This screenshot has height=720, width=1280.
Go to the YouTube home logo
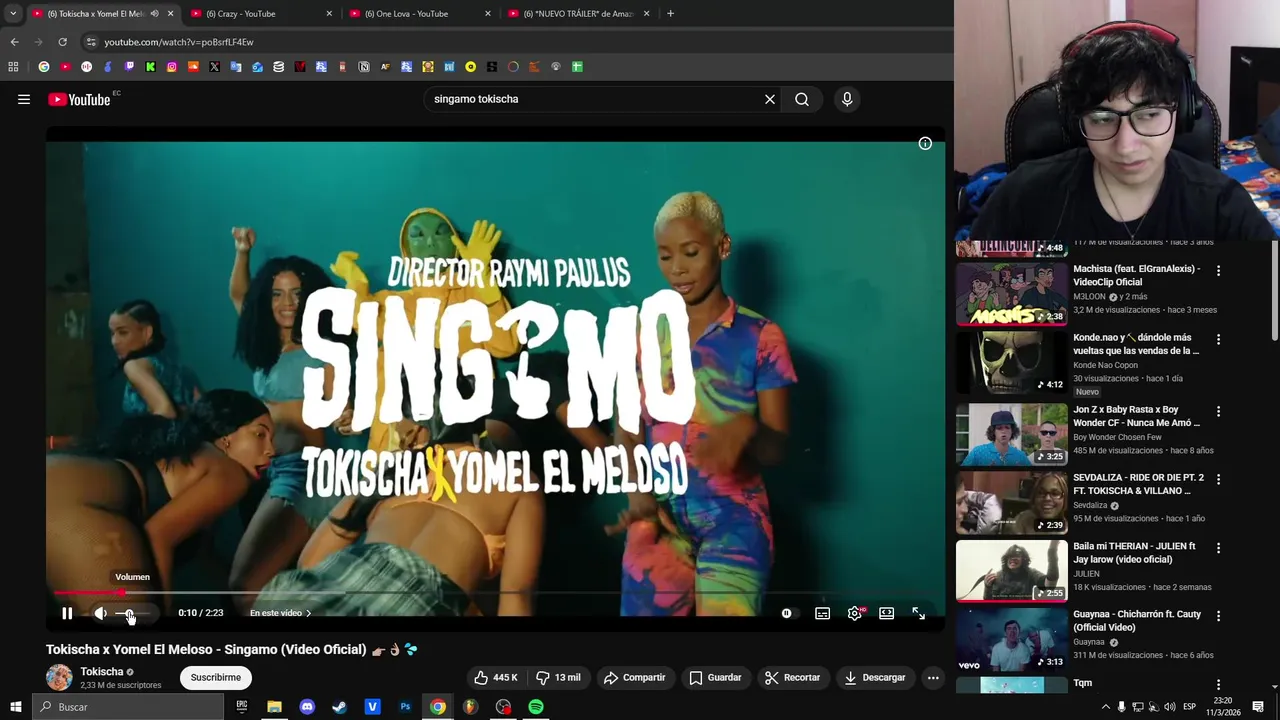(x=79, y=99)
